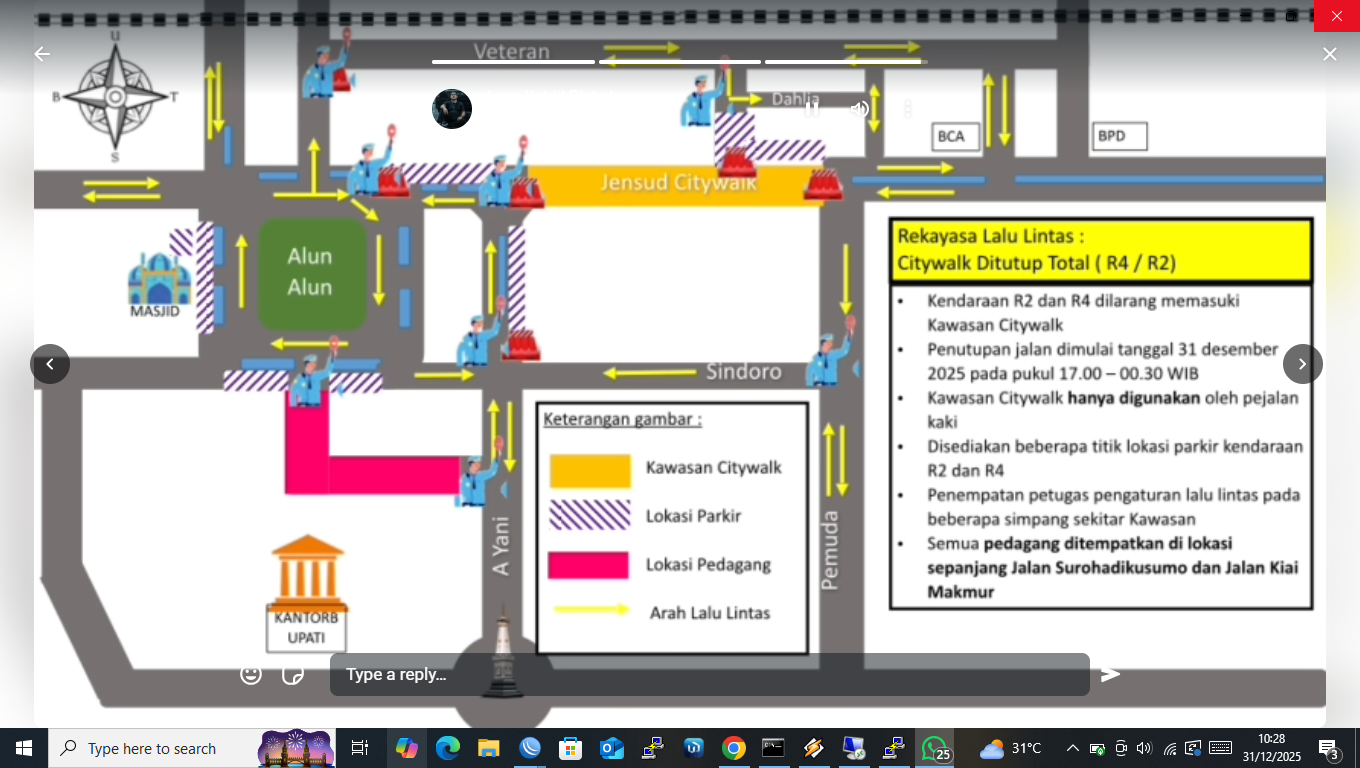Open the three-dot status options menu

click(908, 108)
